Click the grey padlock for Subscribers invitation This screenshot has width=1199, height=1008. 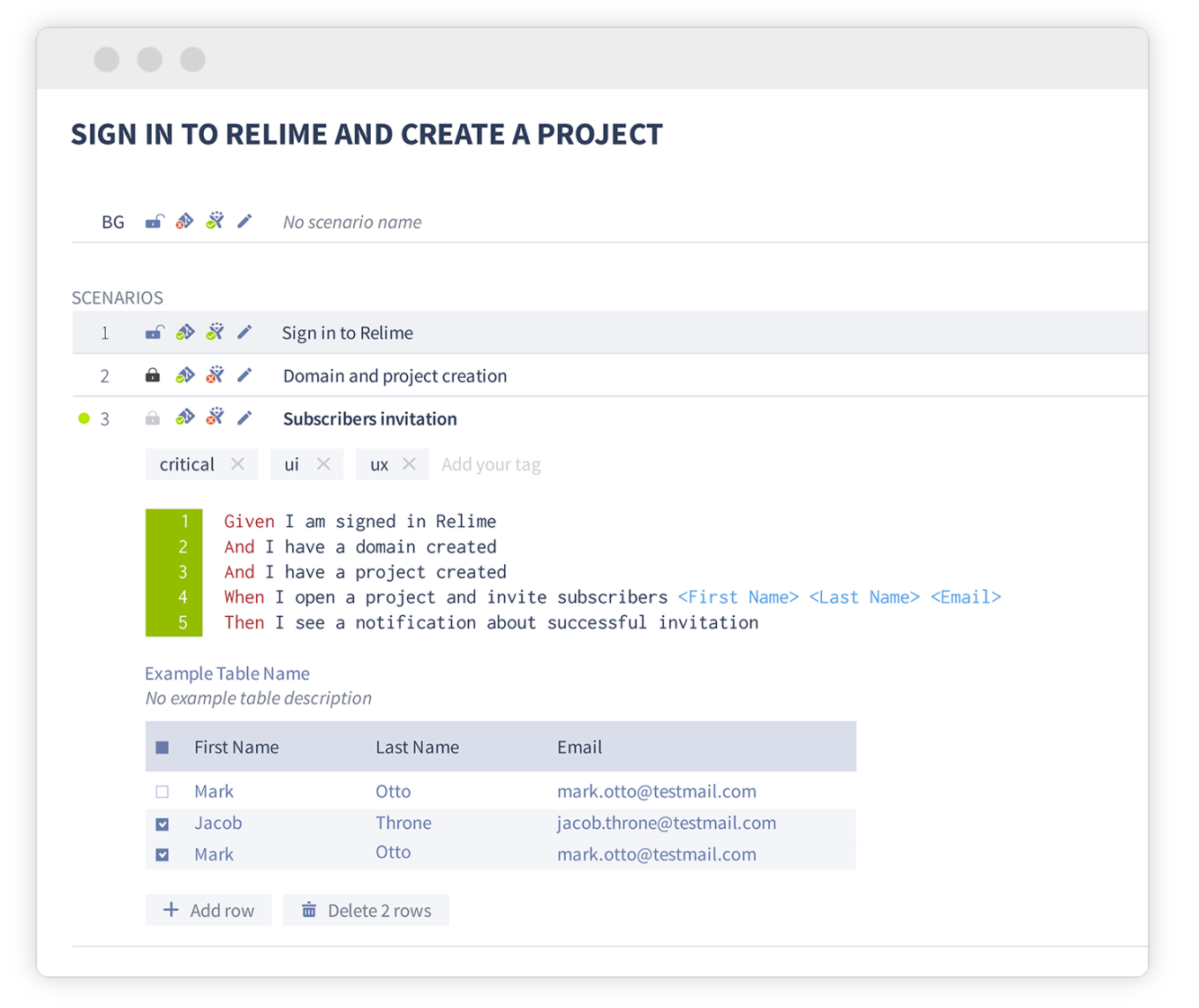pyautogui.click(x=153, y=417)
